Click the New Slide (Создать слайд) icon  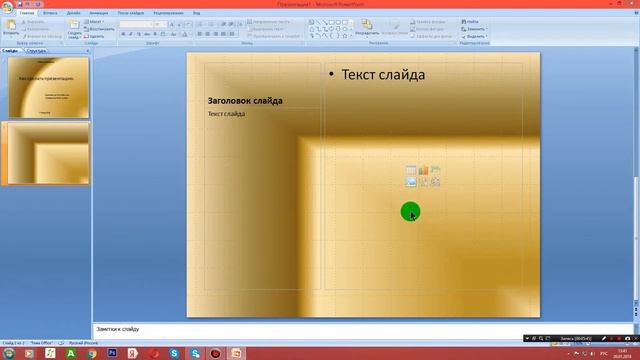pyautogui.click(x=74, y=24)
